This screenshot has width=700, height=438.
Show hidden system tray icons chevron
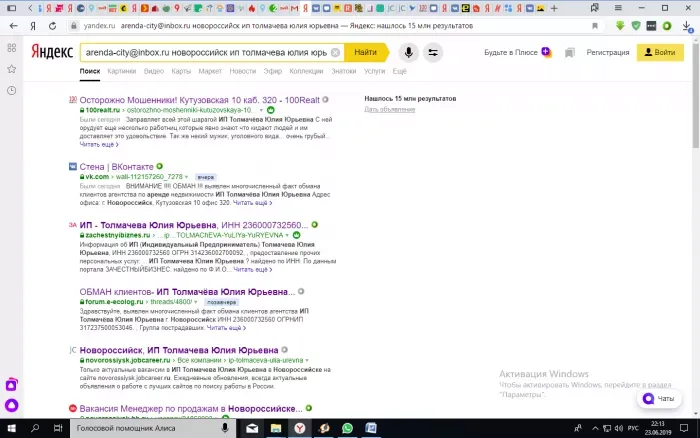click(595, 428)
